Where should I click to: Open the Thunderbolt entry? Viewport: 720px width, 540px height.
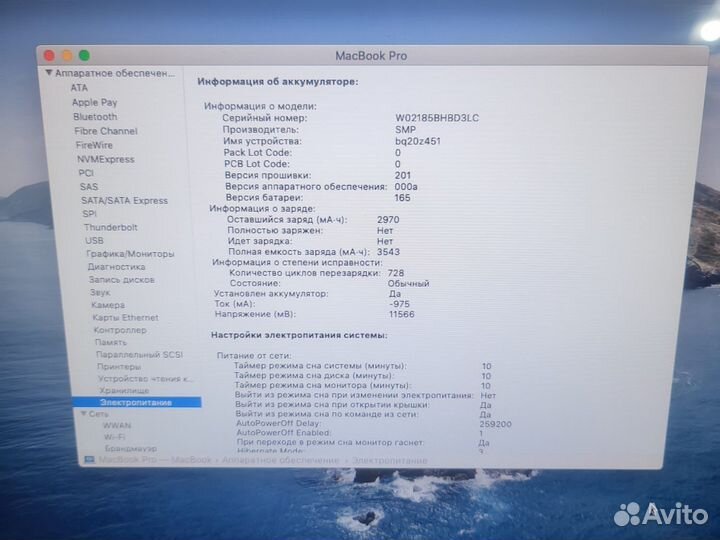(x=111, y=227)
